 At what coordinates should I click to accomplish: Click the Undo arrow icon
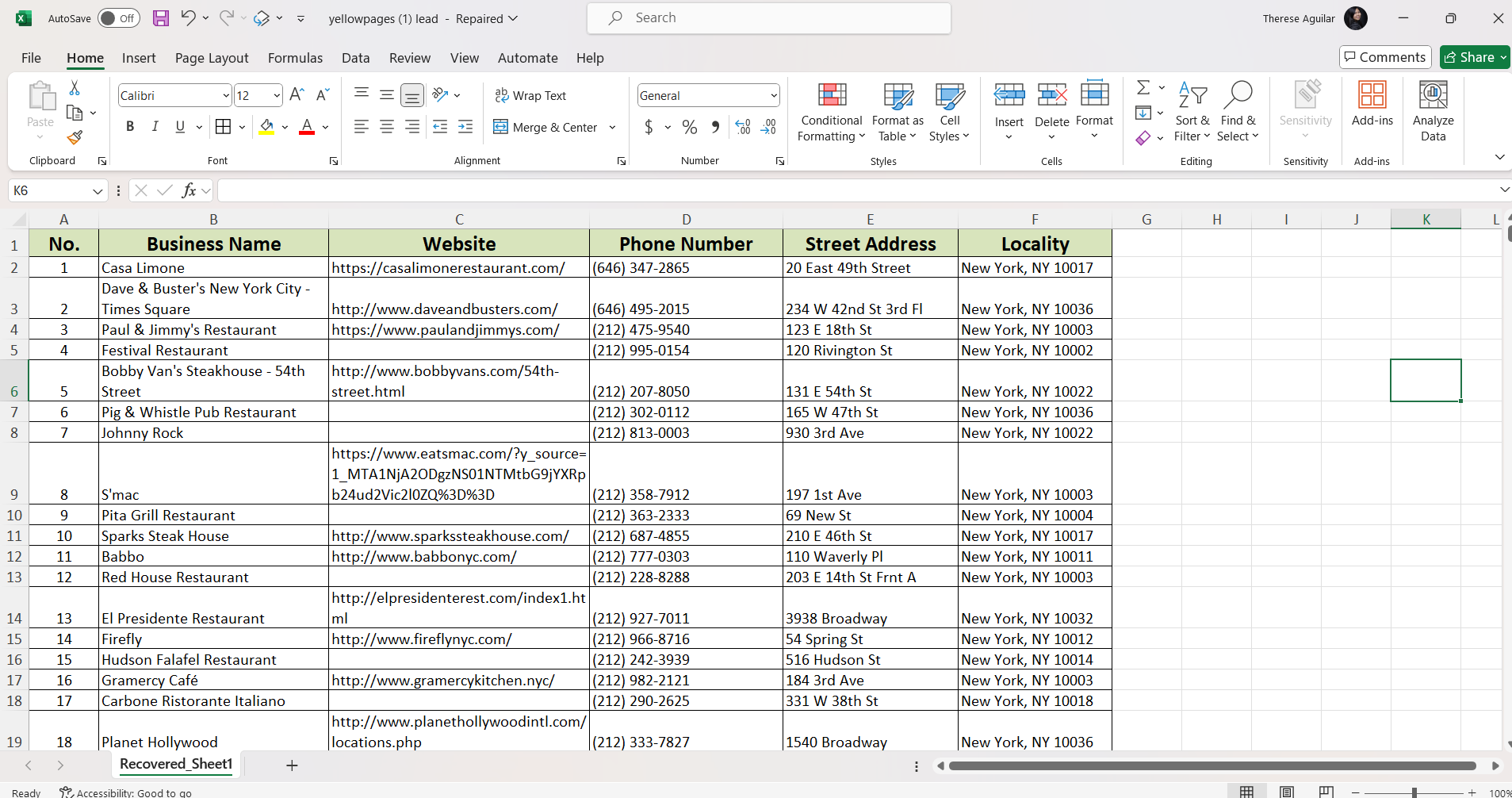point(188,17)
